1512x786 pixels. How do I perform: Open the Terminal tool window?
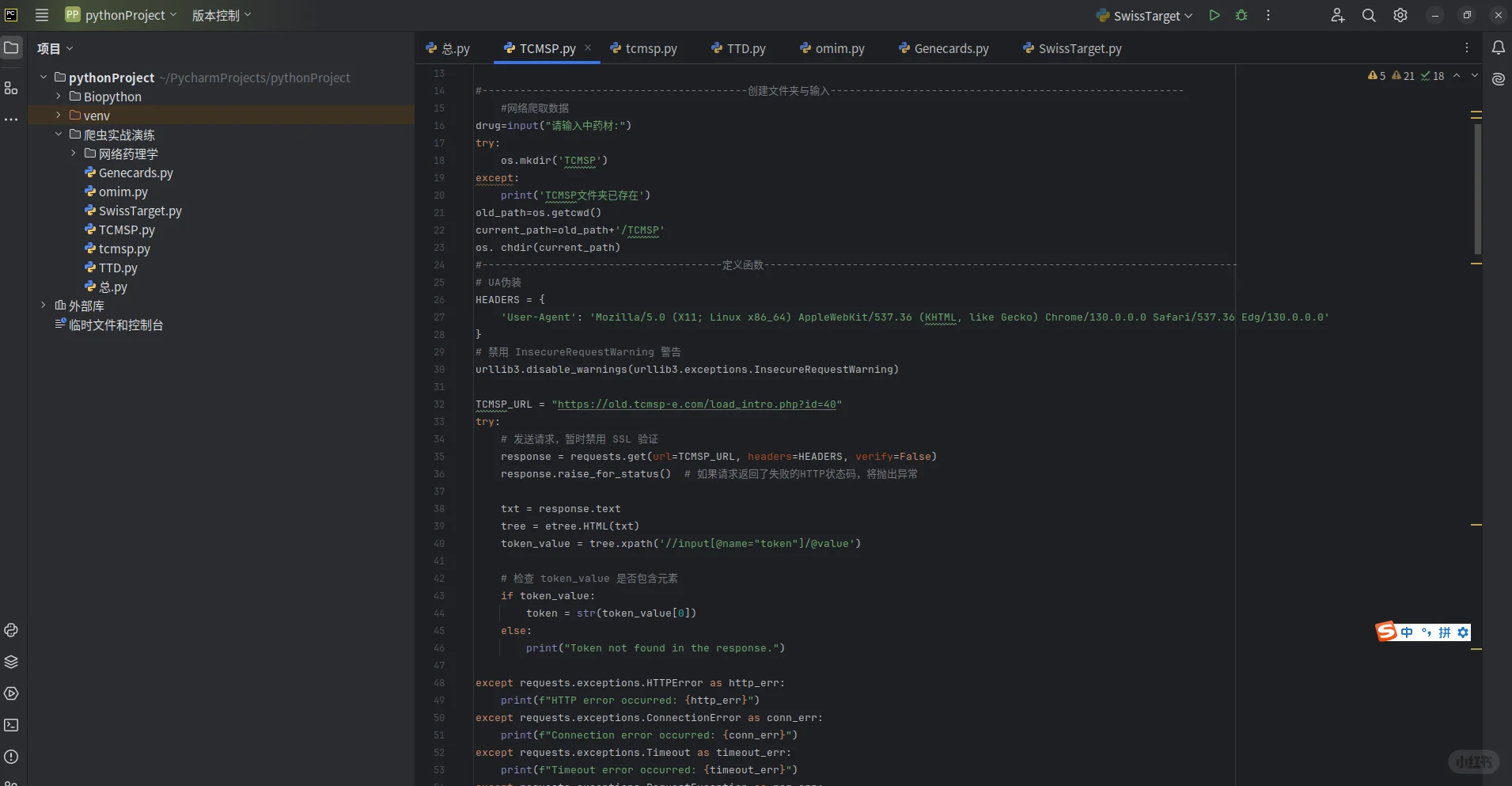[11, 725]
